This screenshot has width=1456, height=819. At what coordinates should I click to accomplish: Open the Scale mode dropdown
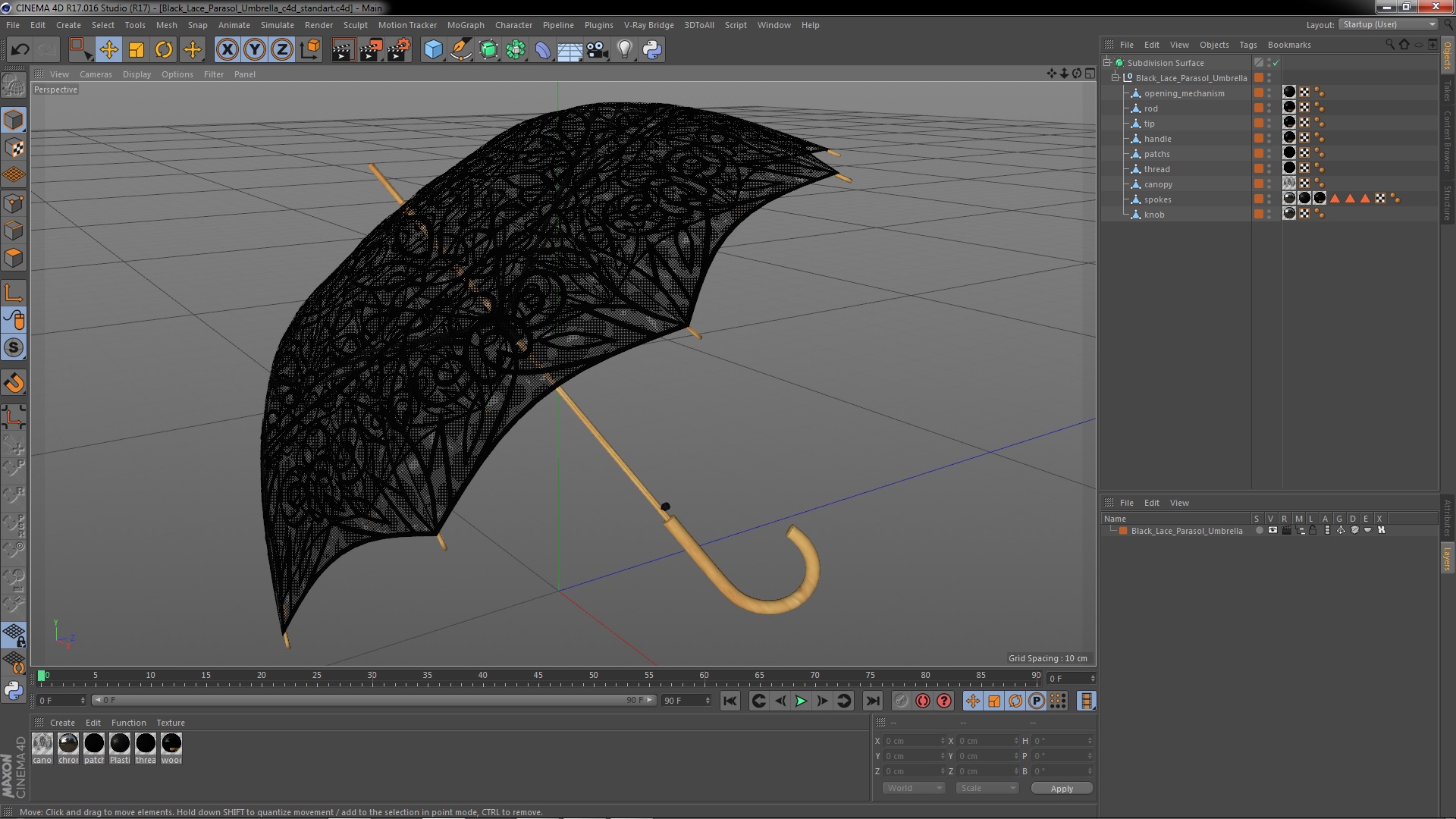click(987, 789)
